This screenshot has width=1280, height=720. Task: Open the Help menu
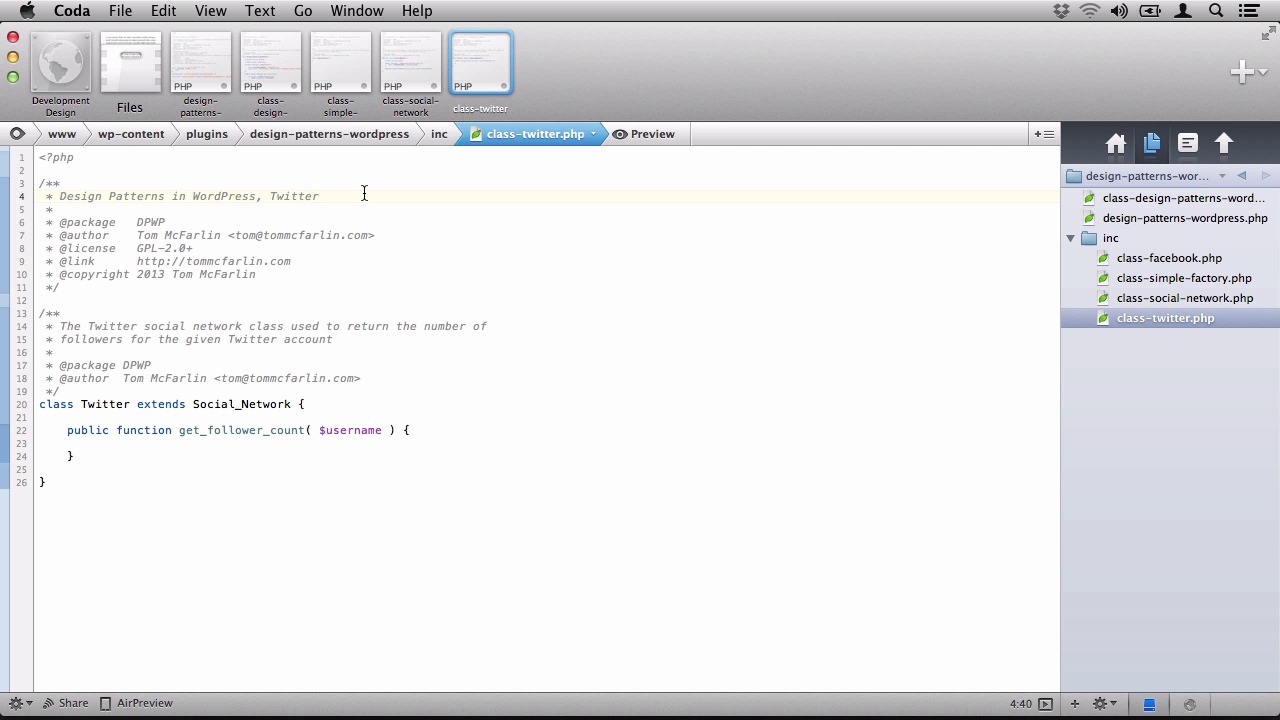tap(417, 11)
